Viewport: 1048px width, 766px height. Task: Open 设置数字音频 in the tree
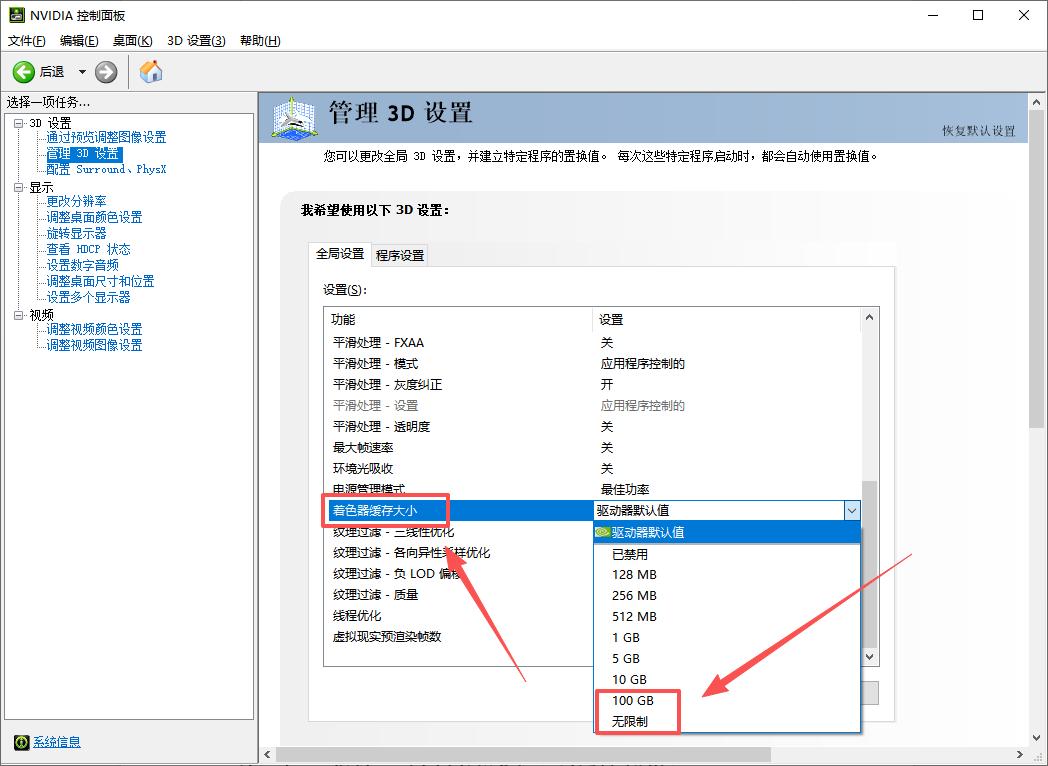(x=82, y=265)
